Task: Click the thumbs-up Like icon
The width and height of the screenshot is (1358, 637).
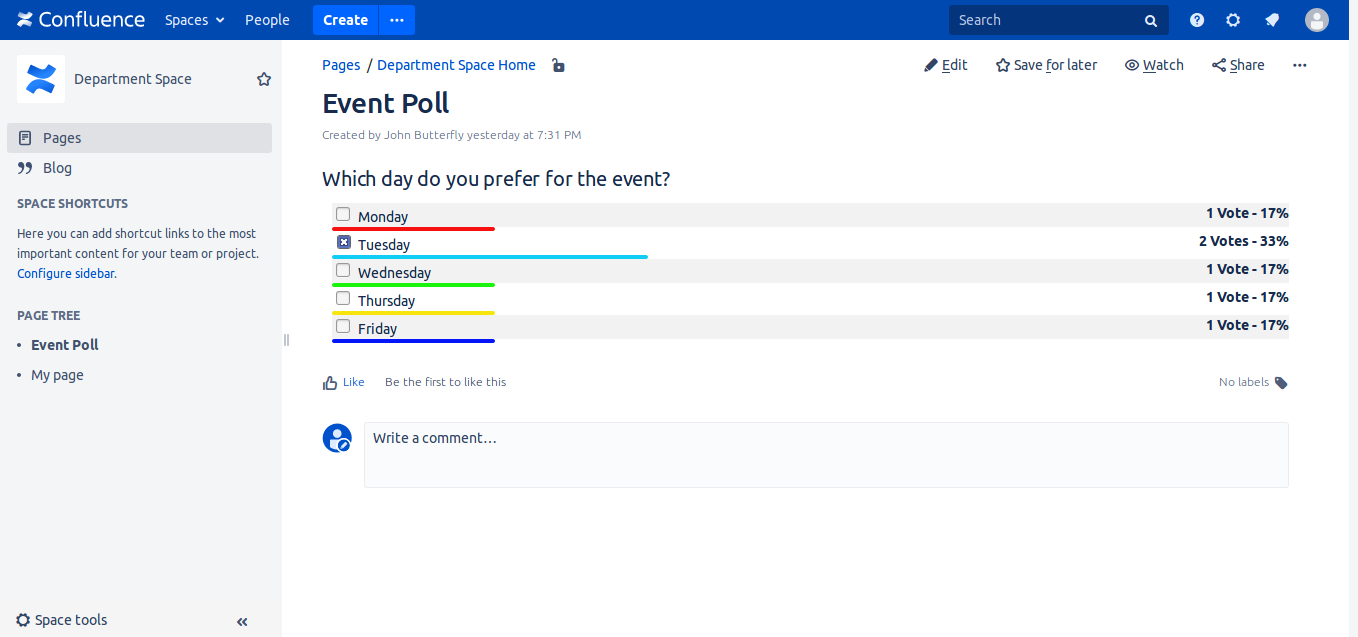Action: coord(330,383)
